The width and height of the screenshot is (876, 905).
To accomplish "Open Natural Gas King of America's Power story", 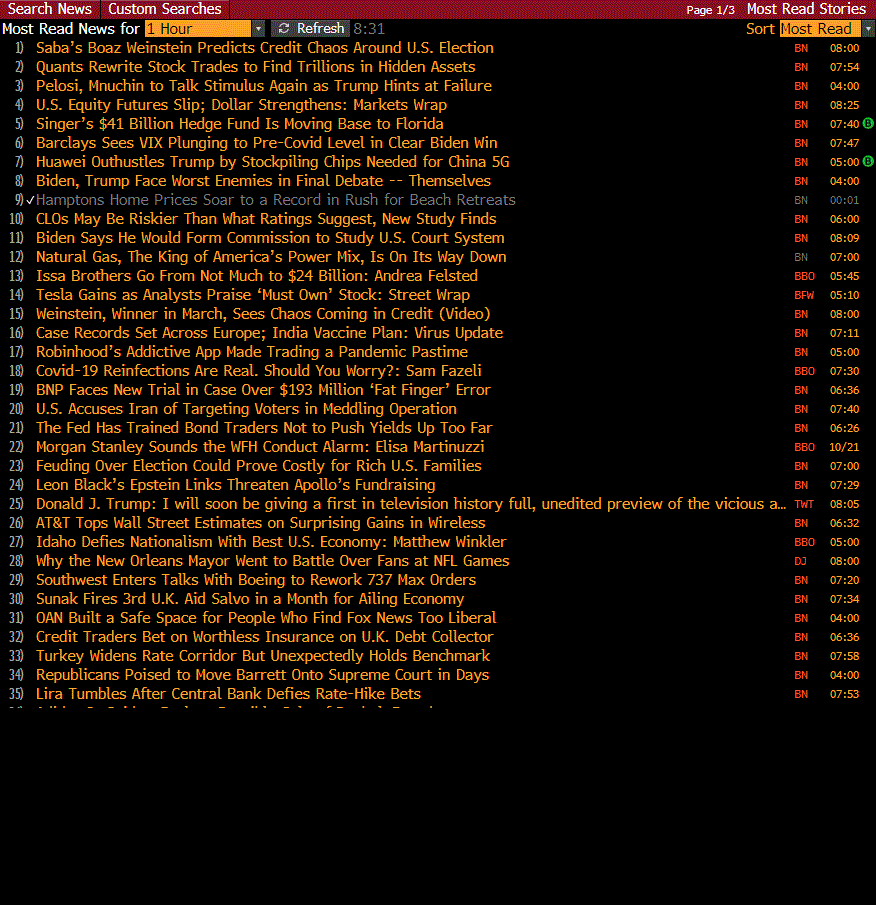I will point(271,257).
